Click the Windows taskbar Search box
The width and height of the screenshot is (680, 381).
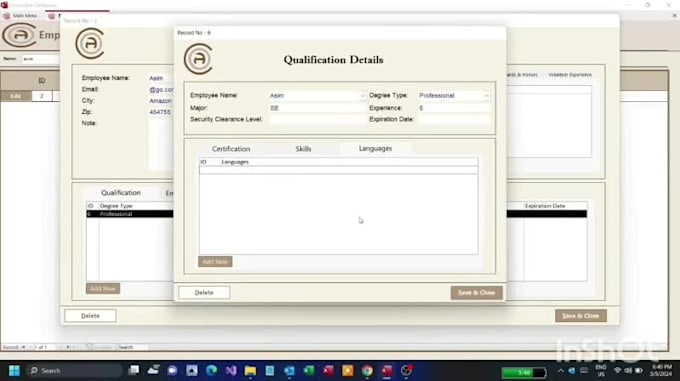74,371
